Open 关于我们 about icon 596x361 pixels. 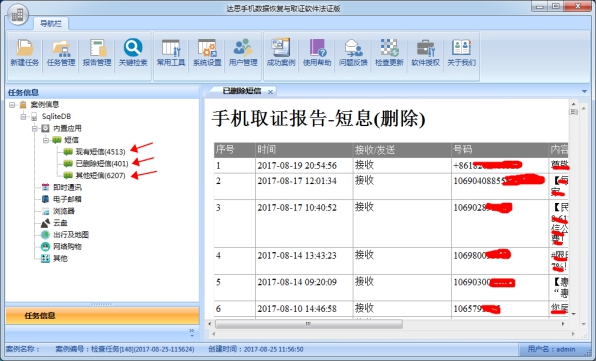(461, 53)
